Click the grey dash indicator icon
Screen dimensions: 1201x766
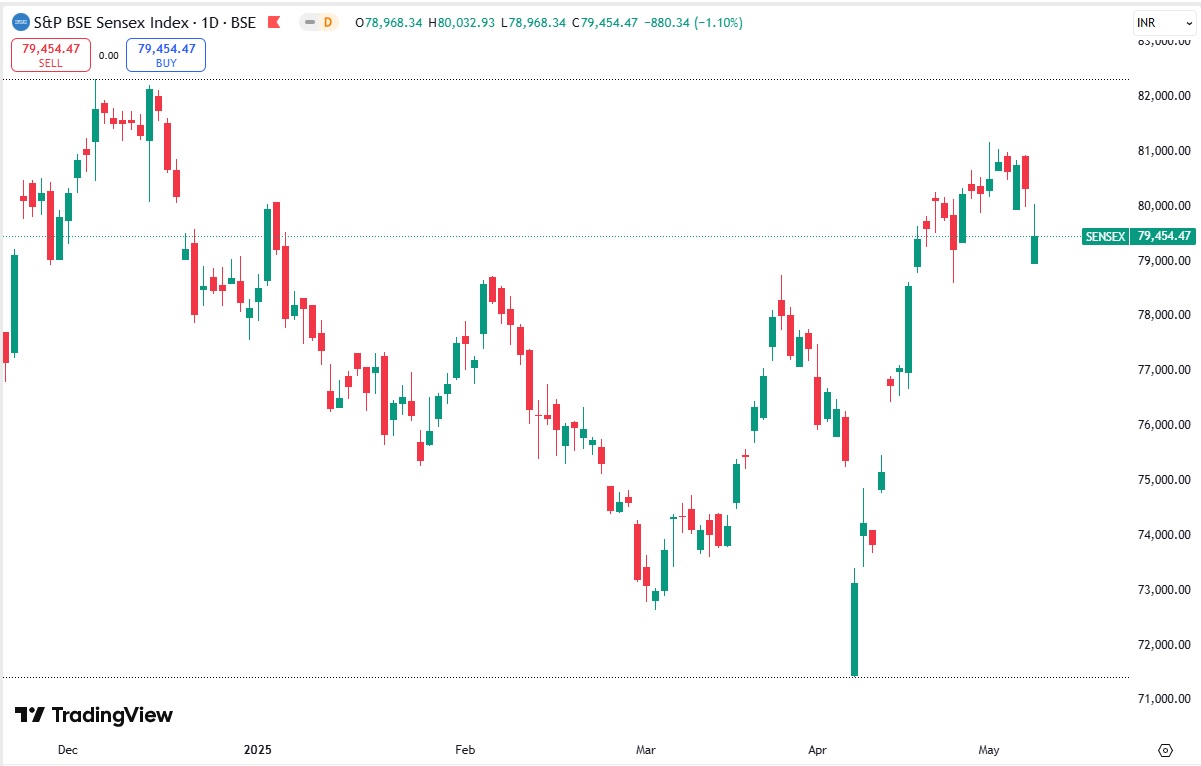[x=310, y=22]
